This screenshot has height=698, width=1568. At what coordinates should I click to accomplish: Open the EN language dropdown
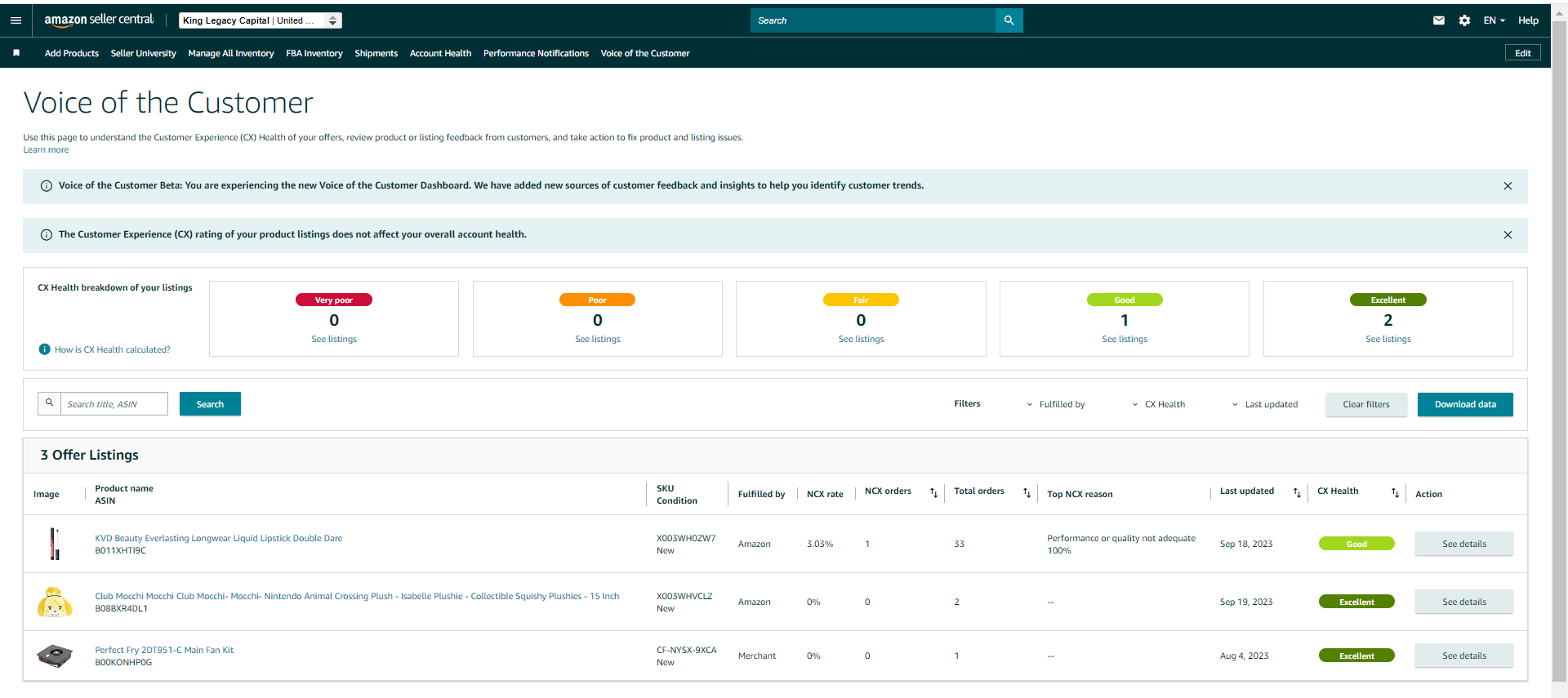pyautogui.click(x=1494, y=20)
